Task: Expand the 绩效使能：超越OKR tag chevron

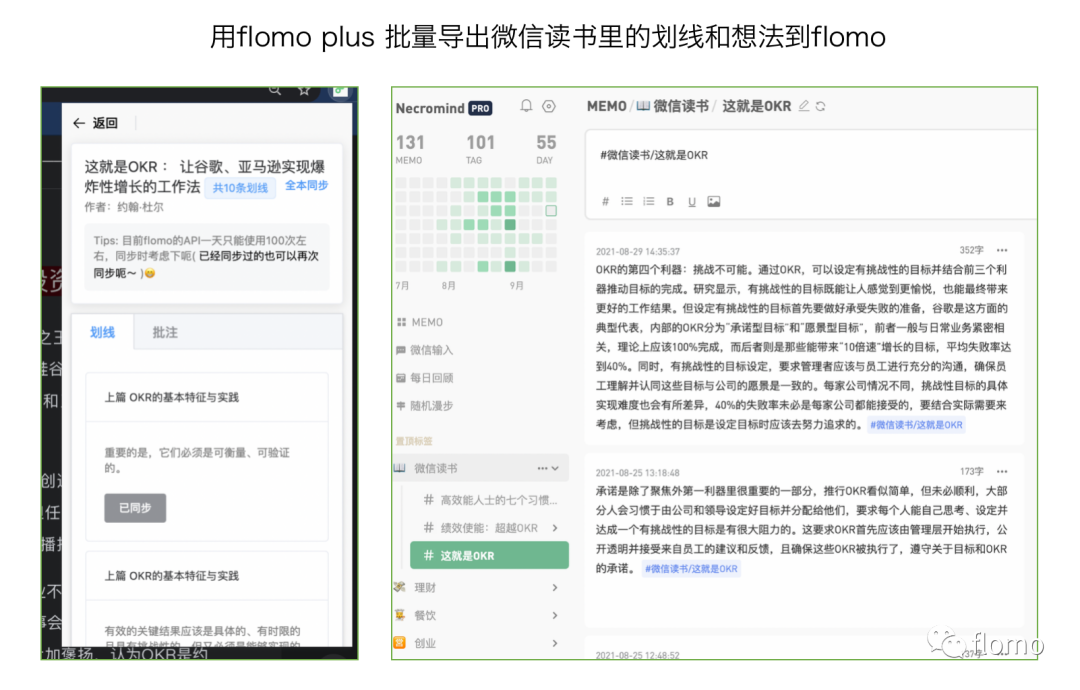Action: click(555, 528)
